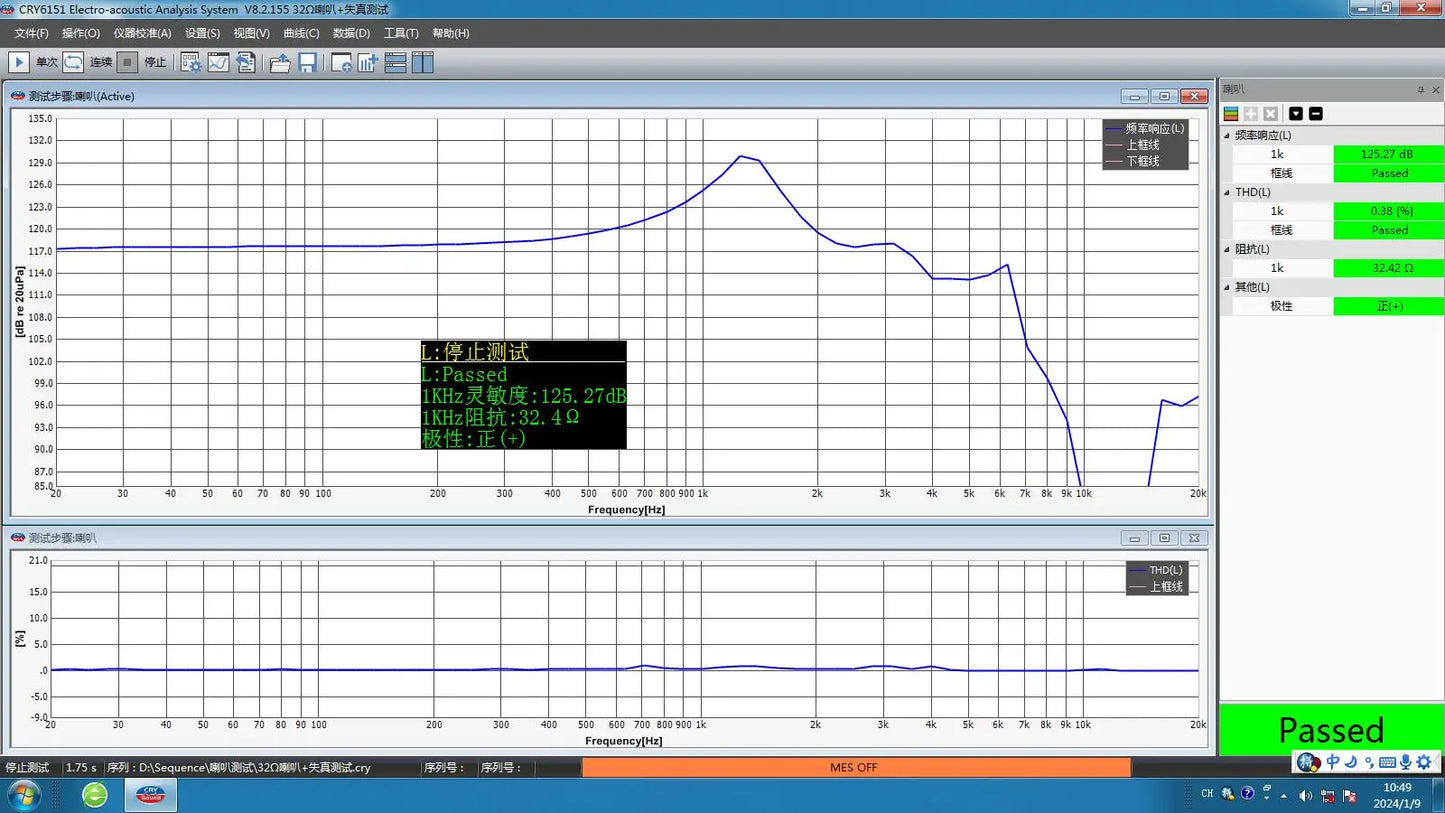
Task: Click the orange MES OFF status bar
Action: click(855, 767)
